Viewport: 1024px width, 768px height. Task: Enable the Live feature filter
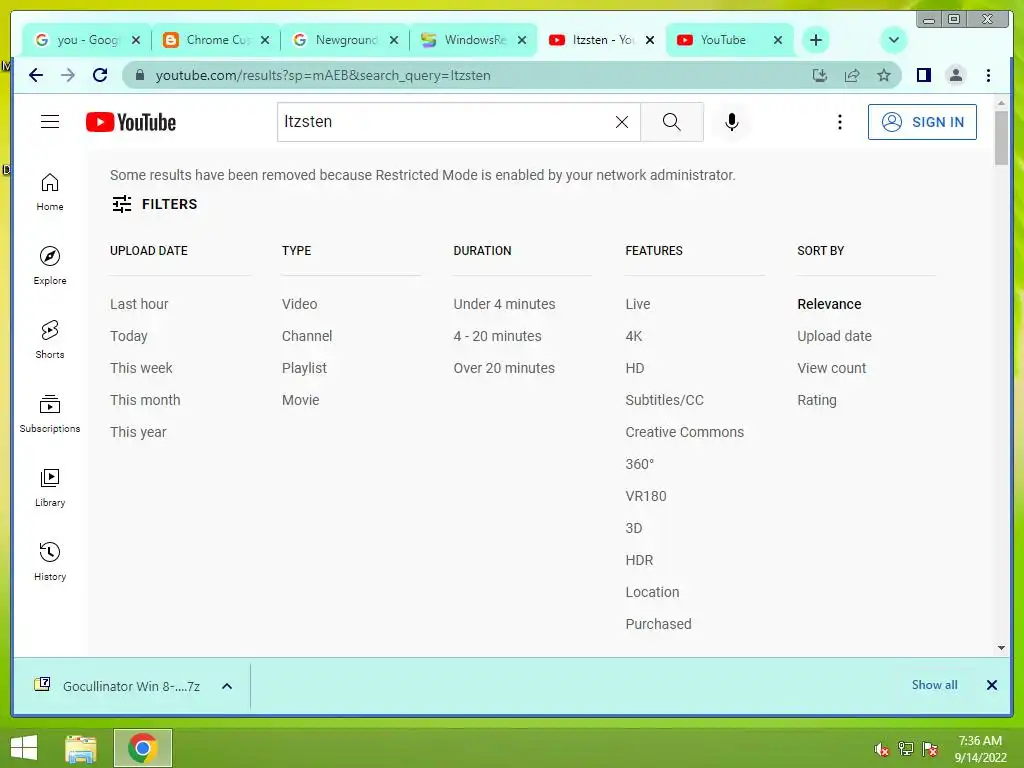(638, 304)
